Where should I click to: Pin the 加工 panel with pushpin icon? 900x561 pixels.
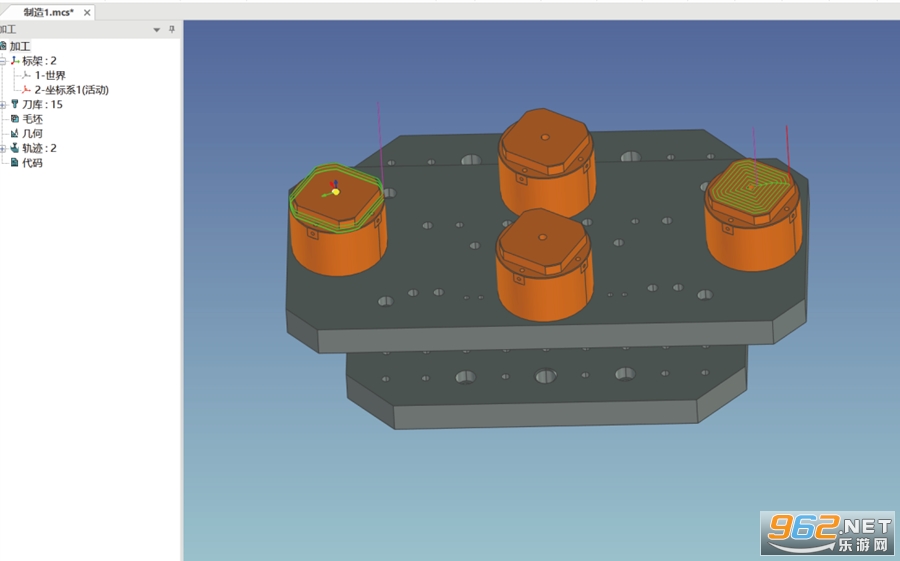point(172,29)
